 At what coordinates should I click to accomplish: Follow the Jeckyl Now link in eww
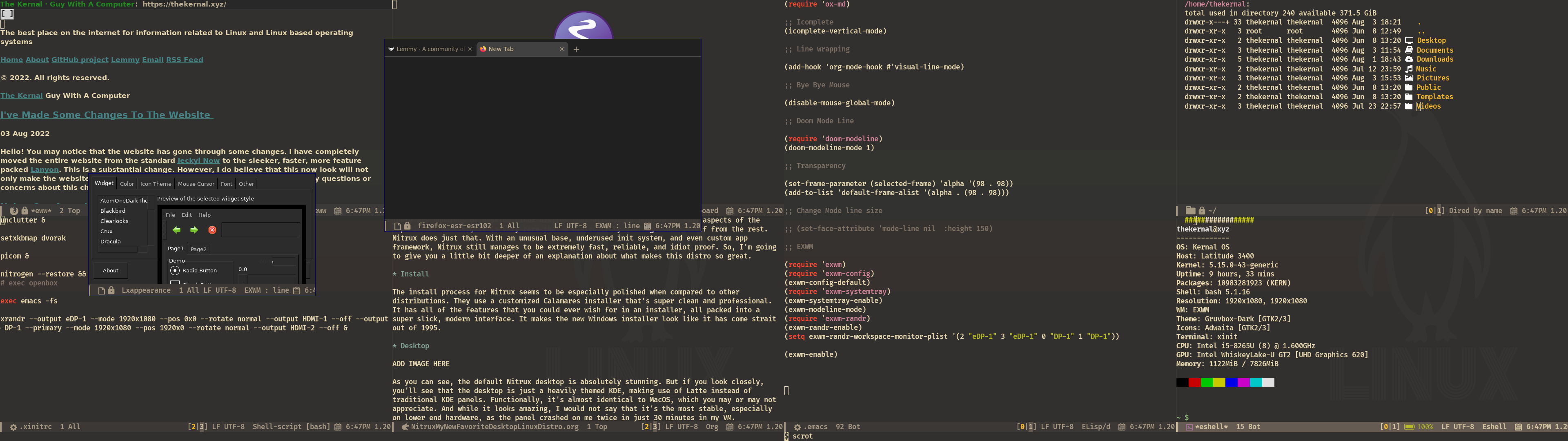(198, 161)
